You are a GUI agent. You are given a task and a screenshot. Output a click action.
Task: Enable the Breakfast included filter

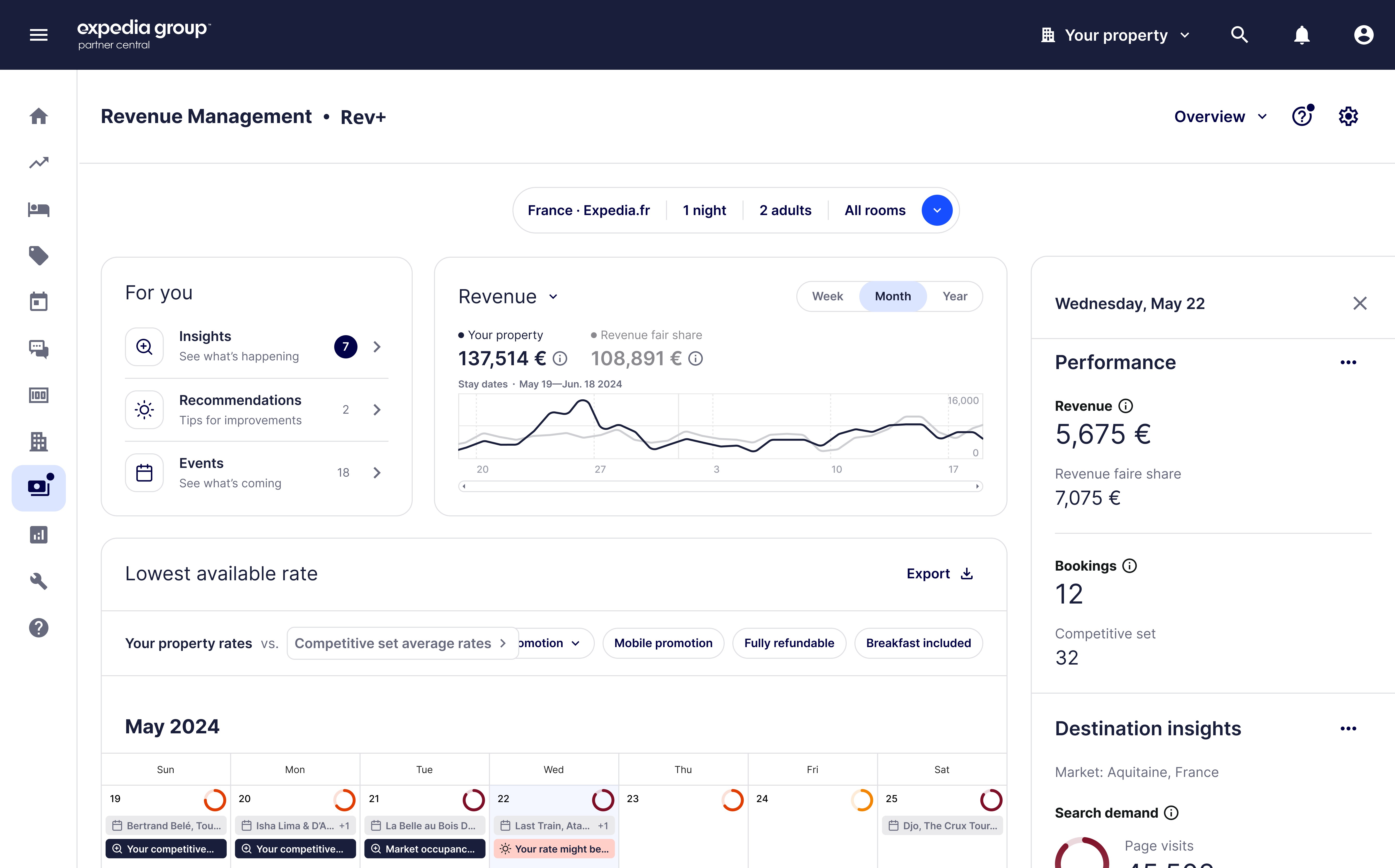tap(918, 643)
